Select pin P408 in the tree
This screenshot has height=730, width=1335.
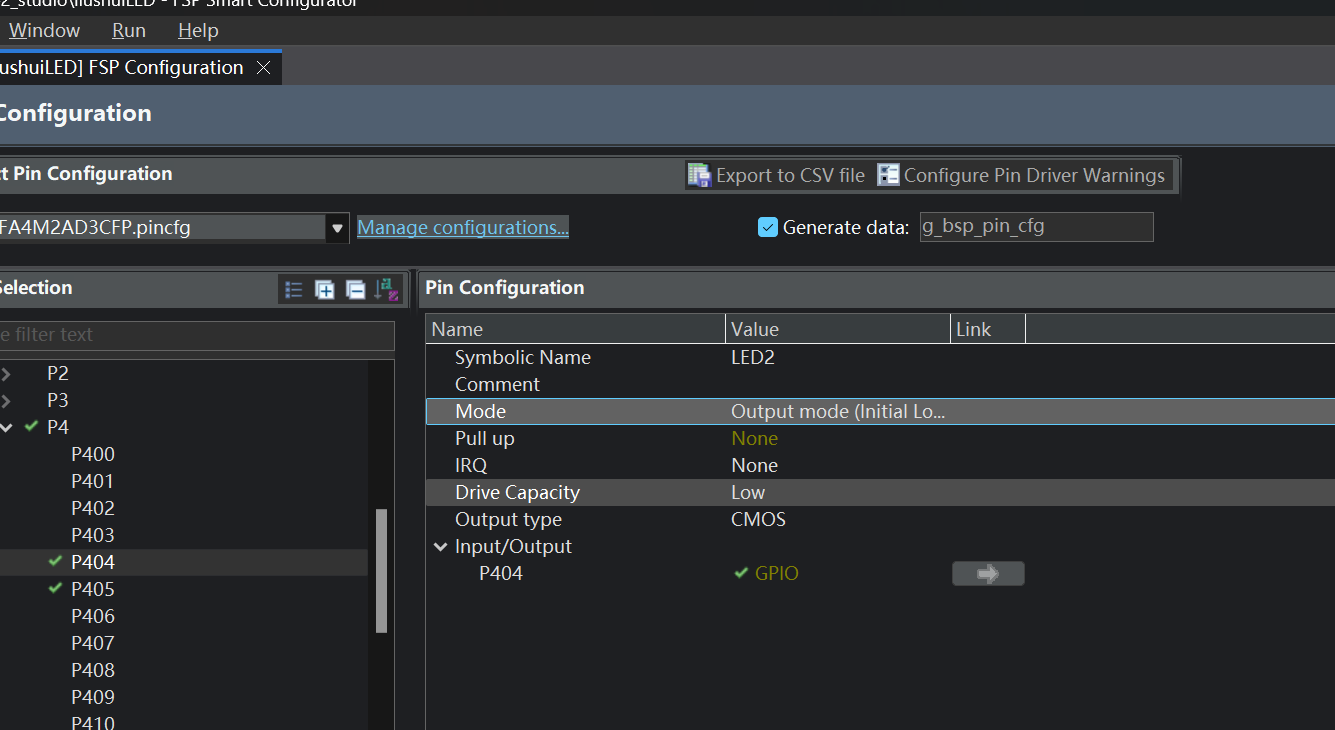93,671
